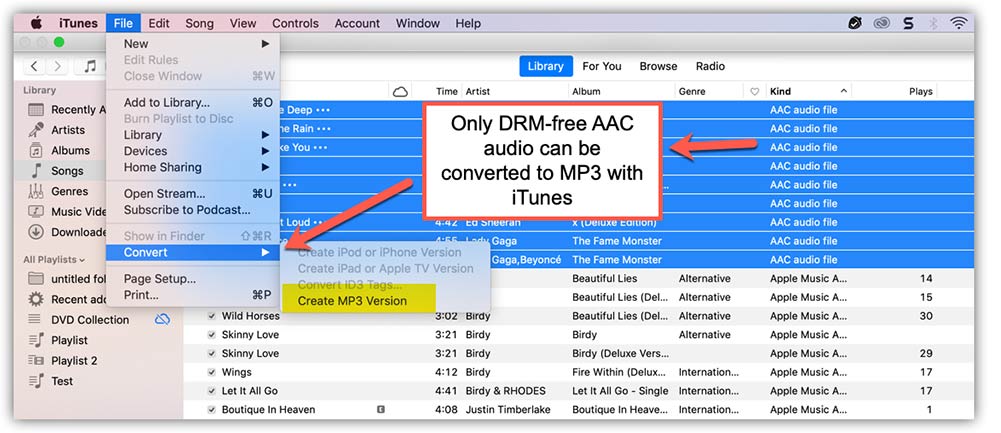Open the View menu
The image size is (1001, 433).
click(243, 24)
